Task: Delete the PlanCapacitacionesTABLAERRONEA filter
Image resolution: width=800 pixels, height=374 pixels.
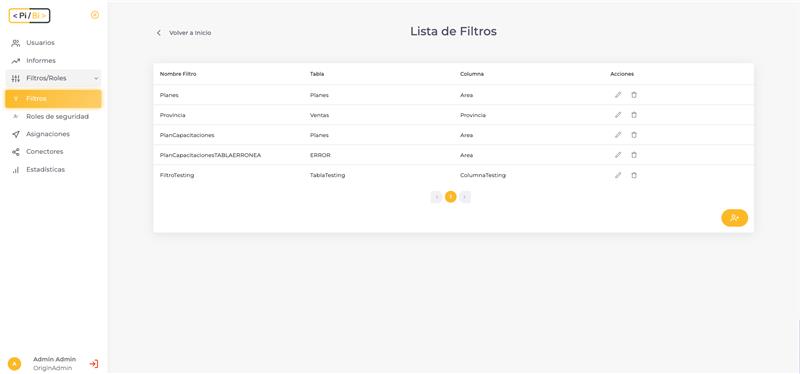Action: coord(634,155)
